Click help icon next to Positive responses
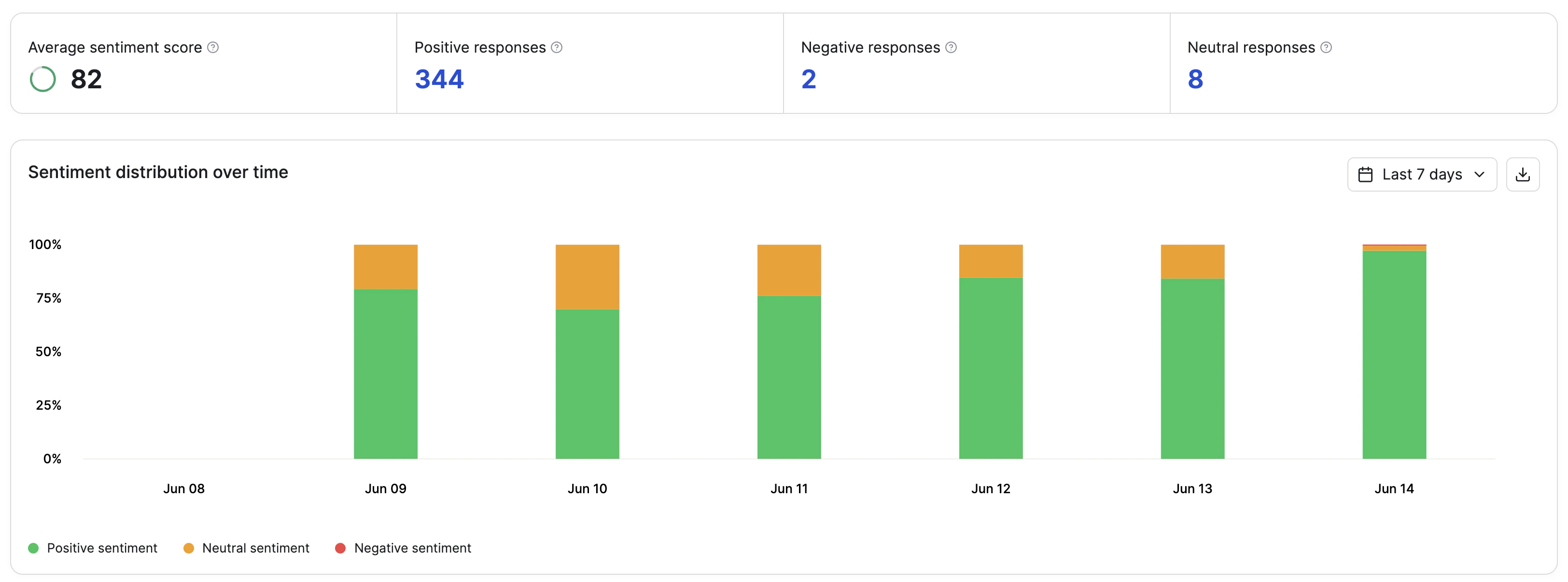This screenshot has width=1568, height=582. tap(556, 47)
